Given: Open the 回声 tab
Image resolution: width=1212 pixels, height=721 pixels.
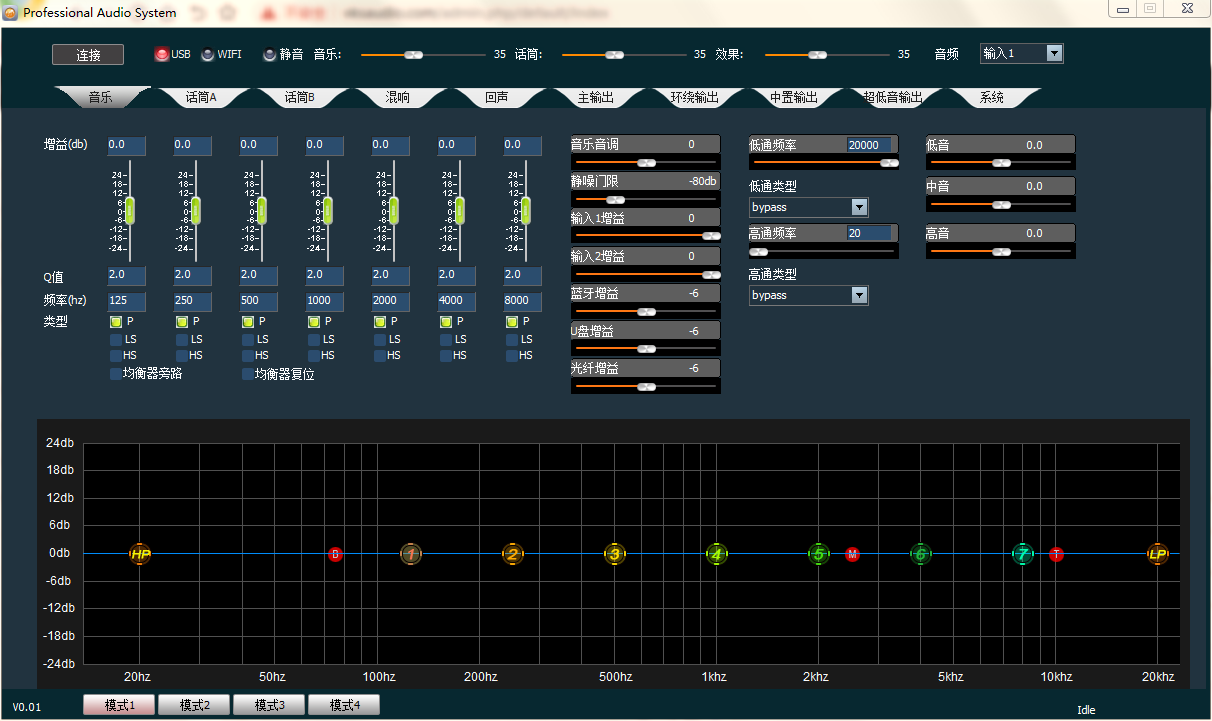Looking at the screenshot, I should click(497, 98).
